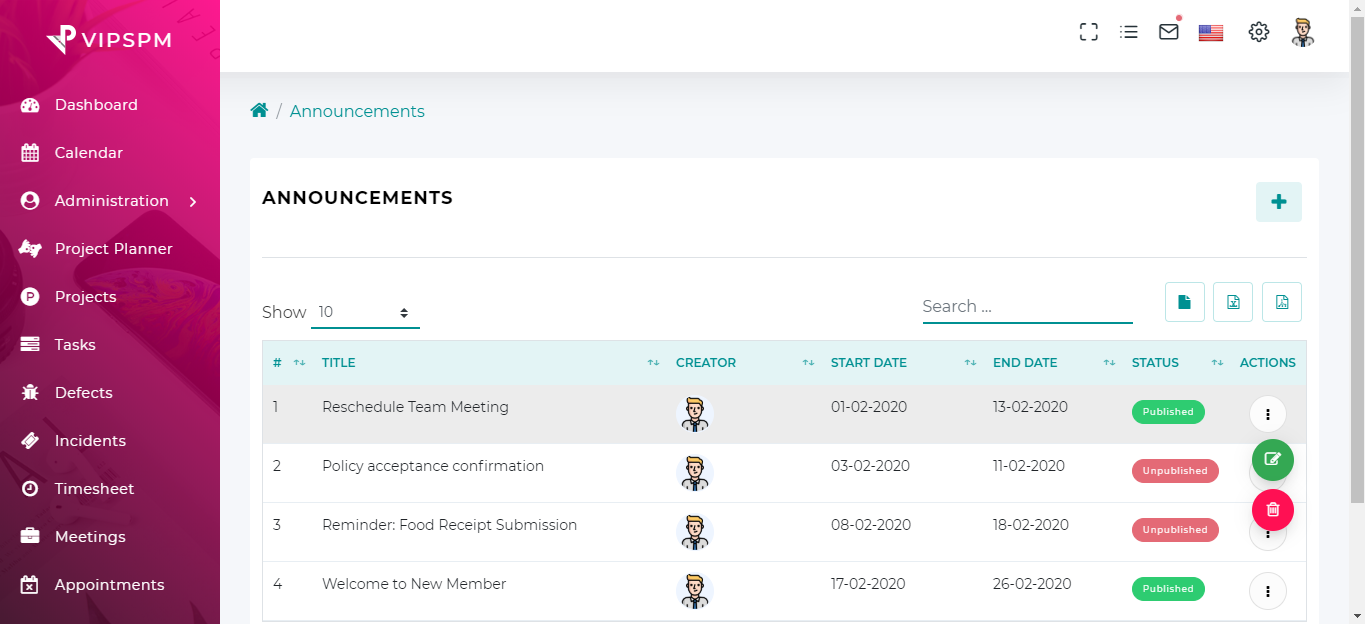
Task: Open the Announcements breadcrumb link
Action: pyautogui.click(x=357, y=111)
